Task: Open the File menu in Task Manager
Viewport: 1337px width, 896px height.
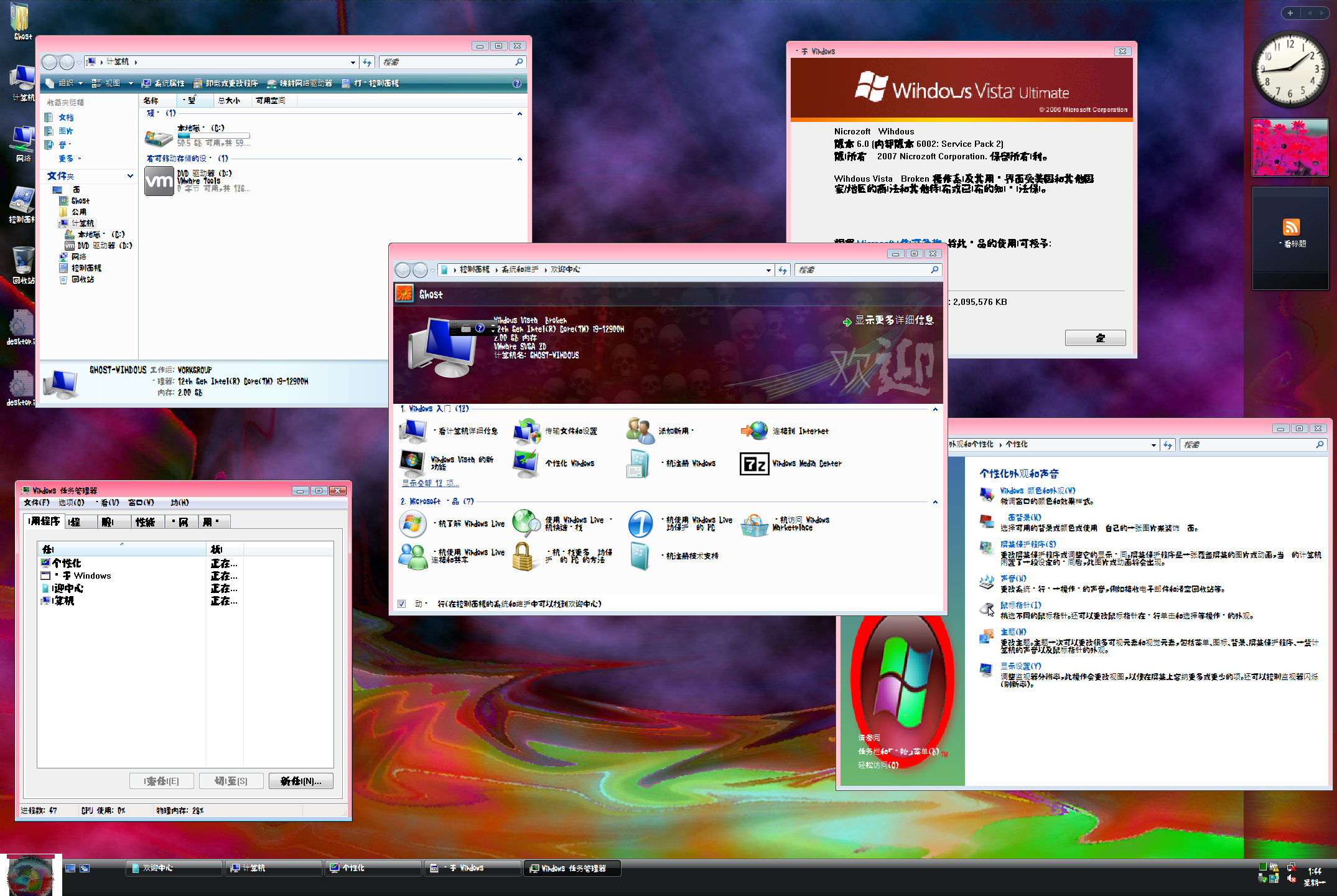Action: 36,502
